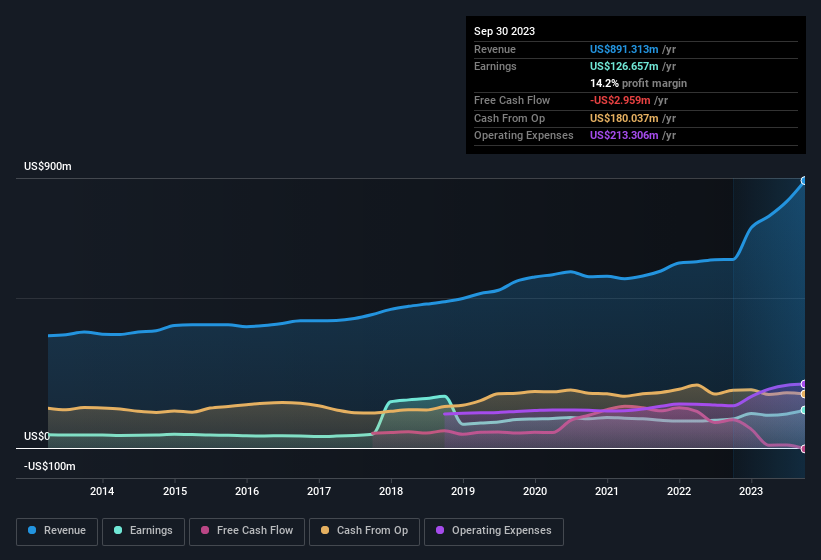This screenshot has width=821, height=560.
Task: Select the 2018 x-axis year label
Action: (391, 491)
